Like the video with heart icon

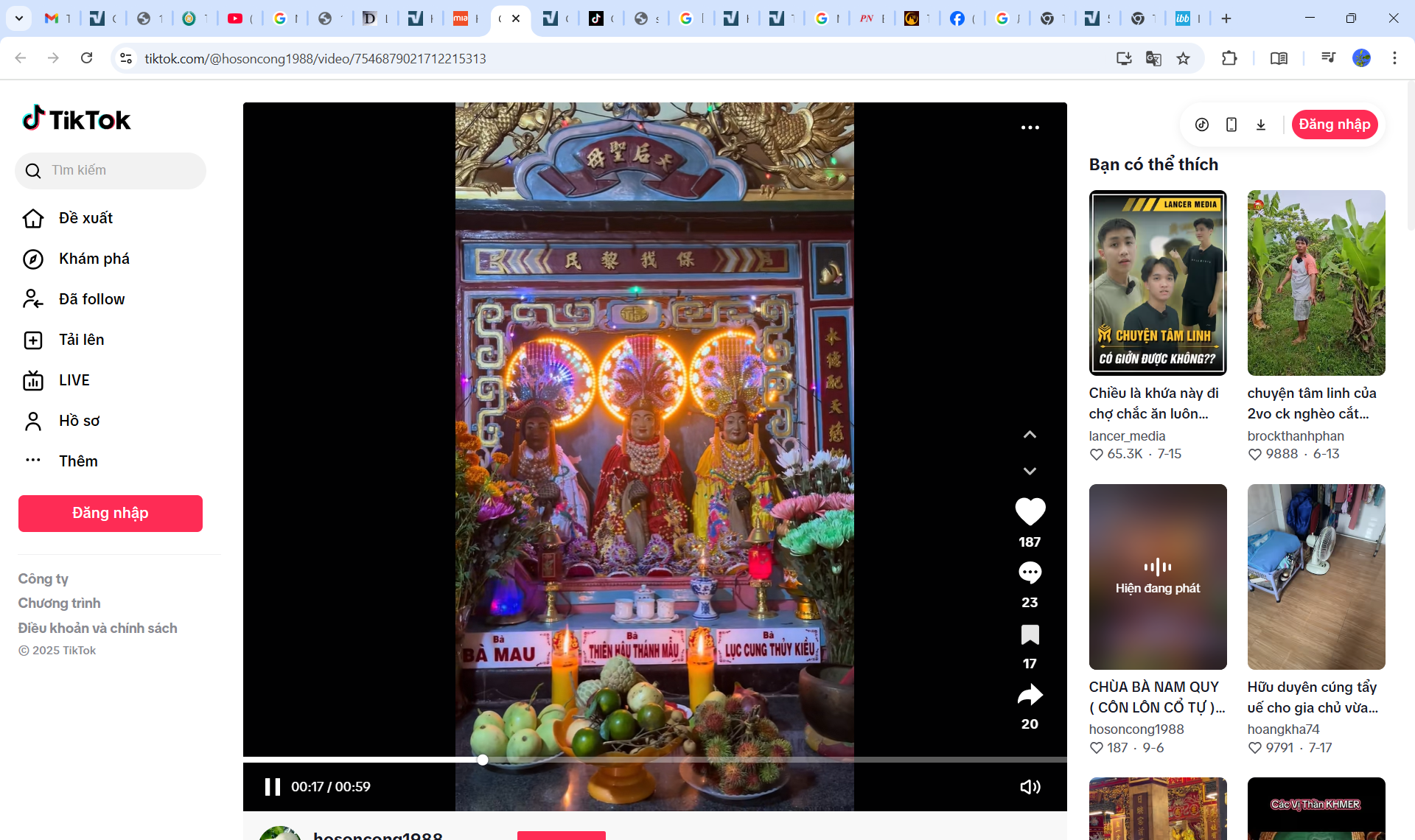[x=1030, y=511]
